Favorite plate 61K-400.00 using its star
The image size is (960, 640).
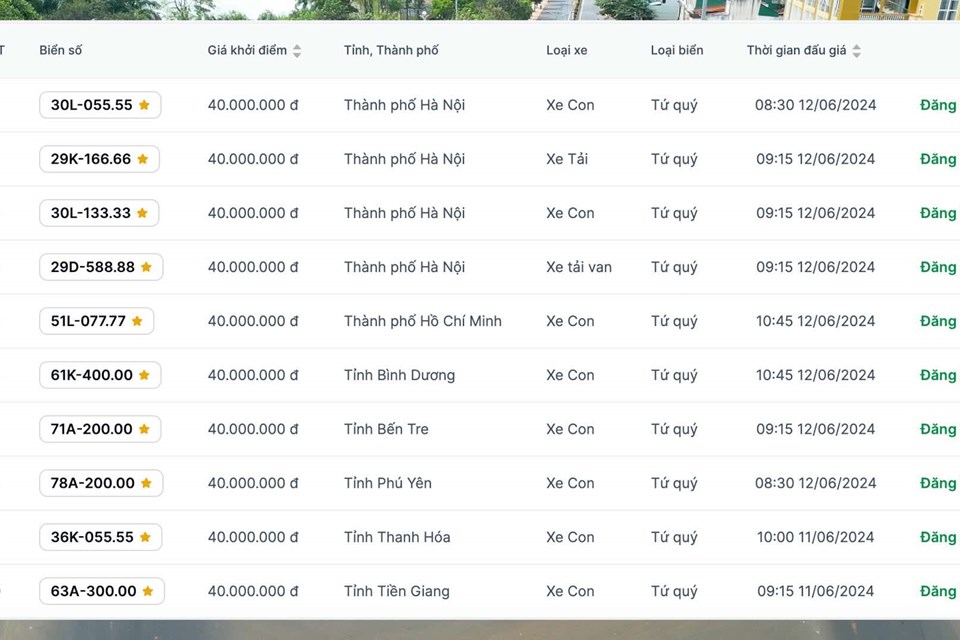[144, 375]
